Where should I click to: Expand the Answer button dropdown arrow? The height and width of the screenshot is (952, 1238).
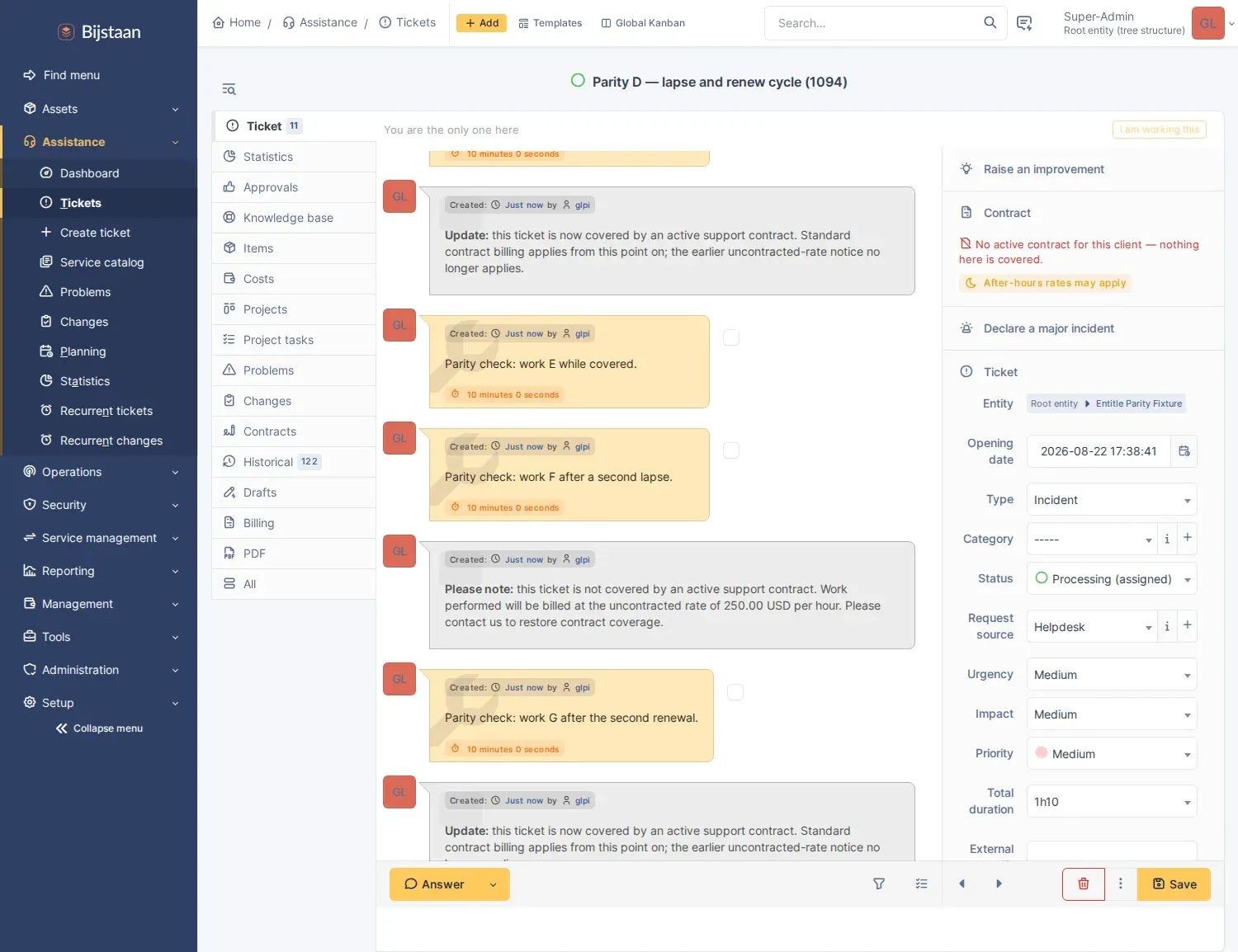click(494, 884)
